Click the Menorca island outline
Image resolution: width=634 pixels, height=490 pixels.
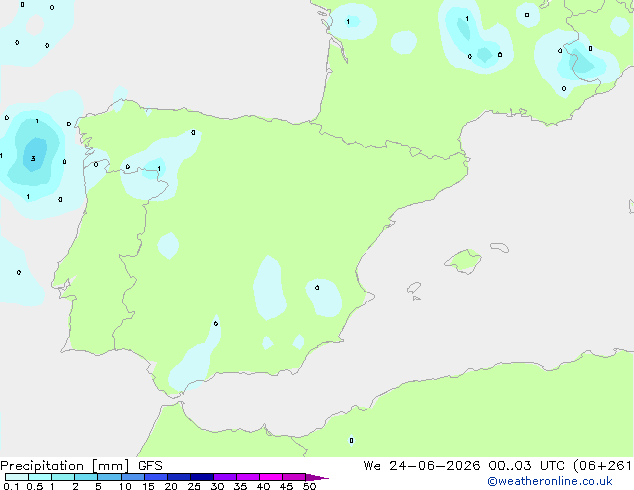(500, 247)
